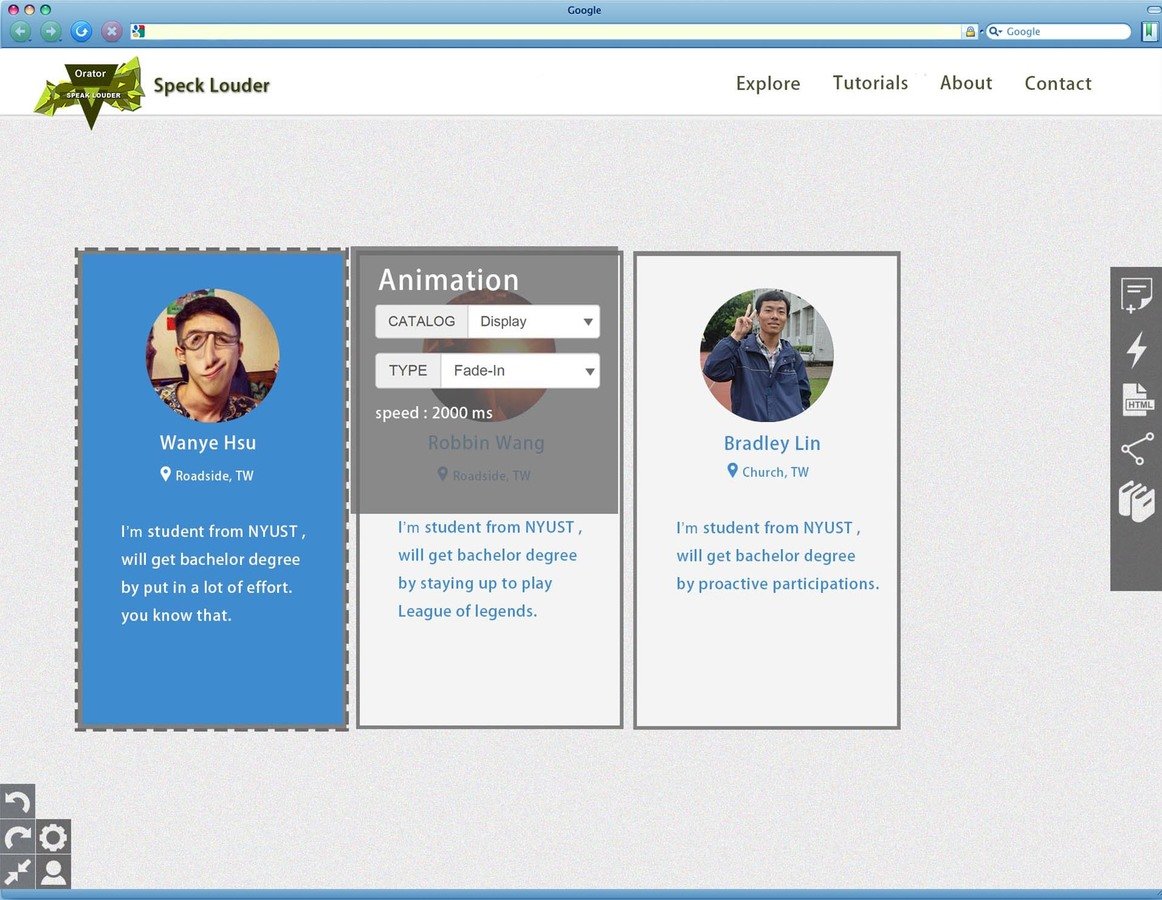Click the redo arrow icon
This screenshot has width=1162, height=900.
18,837
